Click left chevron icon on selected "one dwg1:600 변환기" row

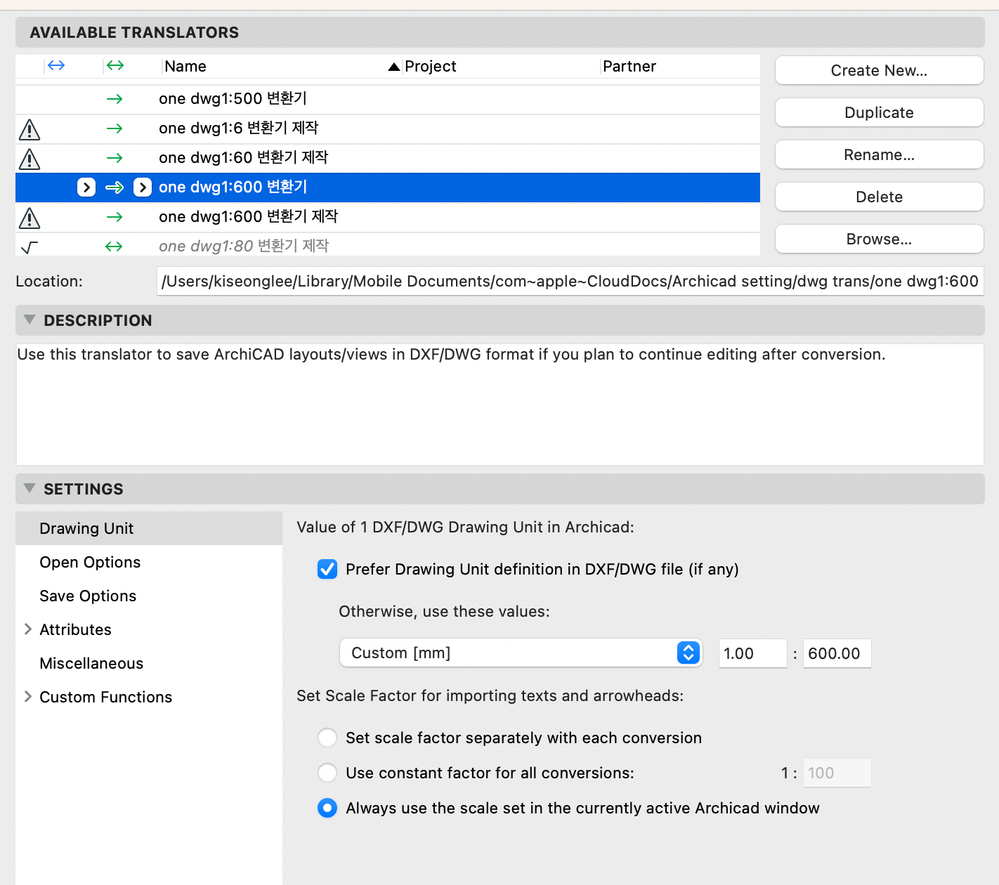86,187
